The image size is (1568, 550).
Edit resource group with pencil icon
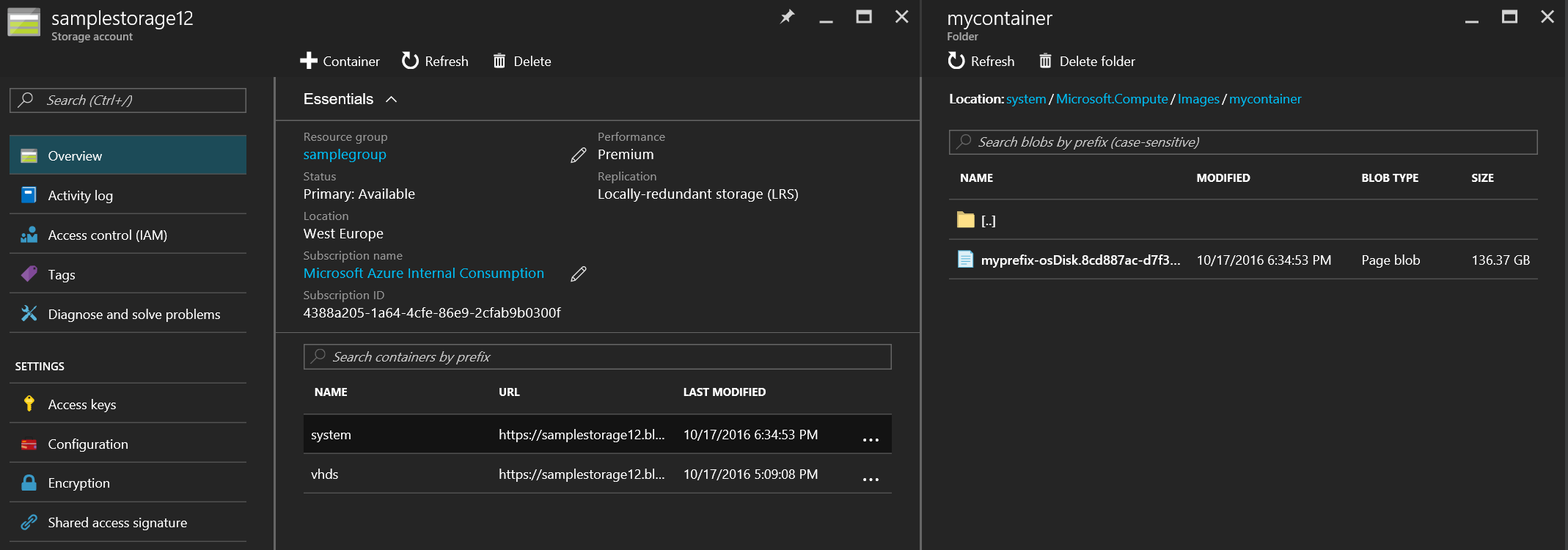pos(579,155)
